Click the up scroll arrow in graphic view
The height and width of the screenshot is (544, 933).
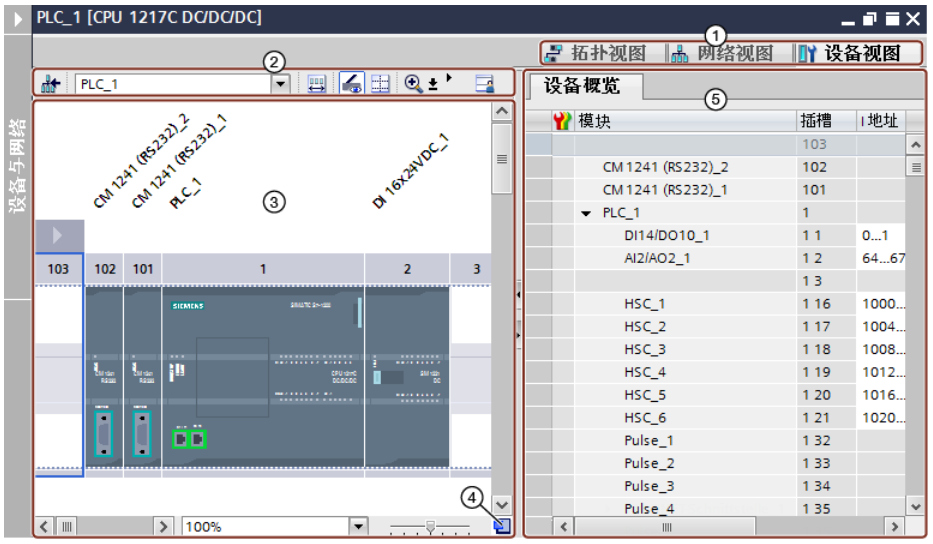(x=502, y=112)
